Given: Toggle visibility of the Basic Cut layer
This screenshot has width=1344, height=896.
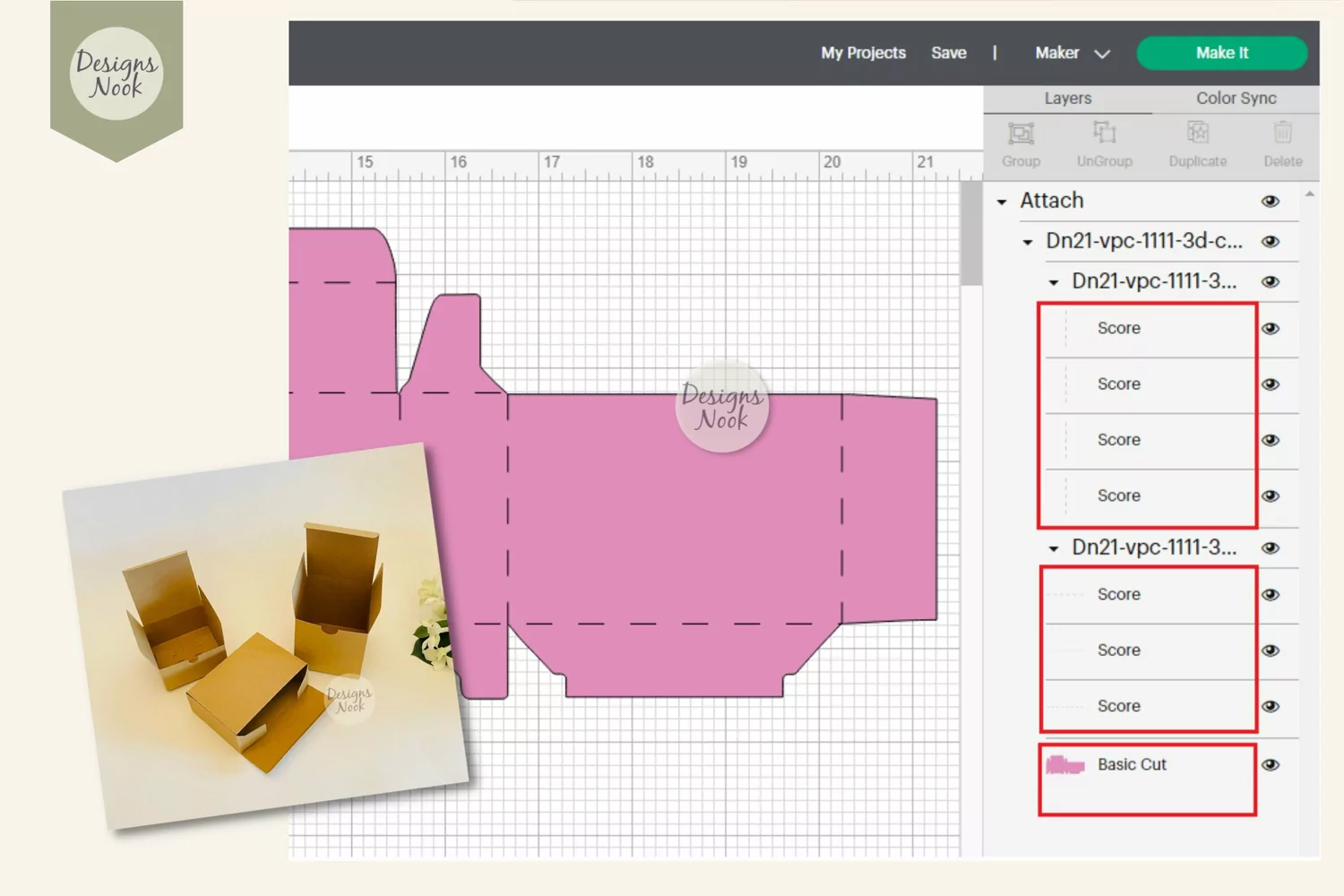Looking at the screenshot, I should pos(1271,765).
